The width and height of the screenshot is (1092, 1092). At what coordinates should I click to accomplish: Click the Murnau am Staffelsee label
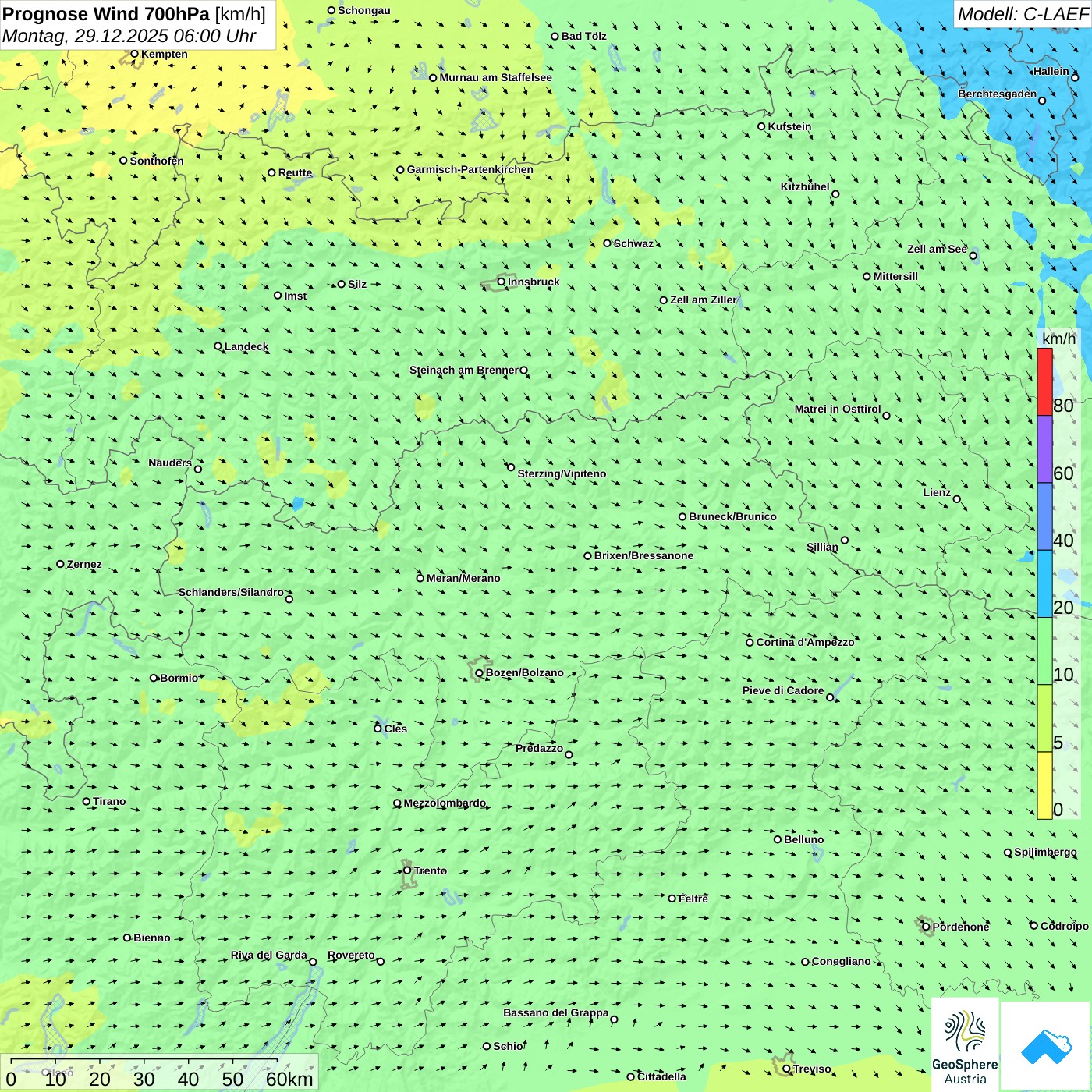coord(495,77)
